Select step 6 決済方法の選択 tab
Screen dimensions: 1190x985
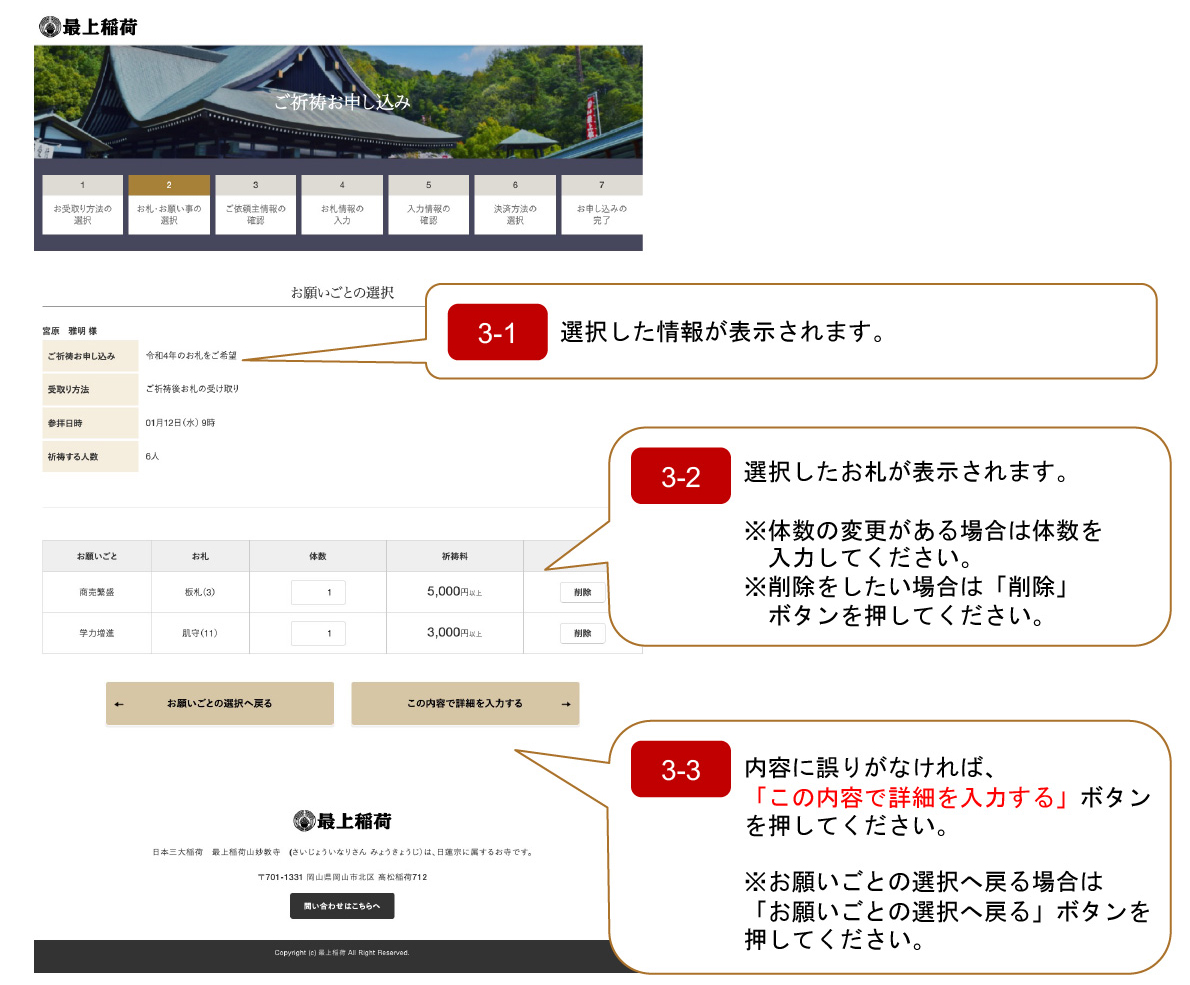coord(515,205)
